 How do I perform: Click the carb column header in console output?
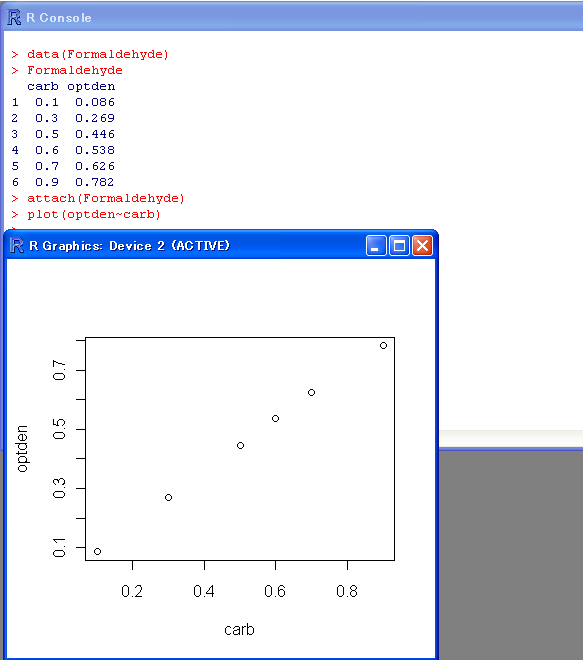point(43,86)
